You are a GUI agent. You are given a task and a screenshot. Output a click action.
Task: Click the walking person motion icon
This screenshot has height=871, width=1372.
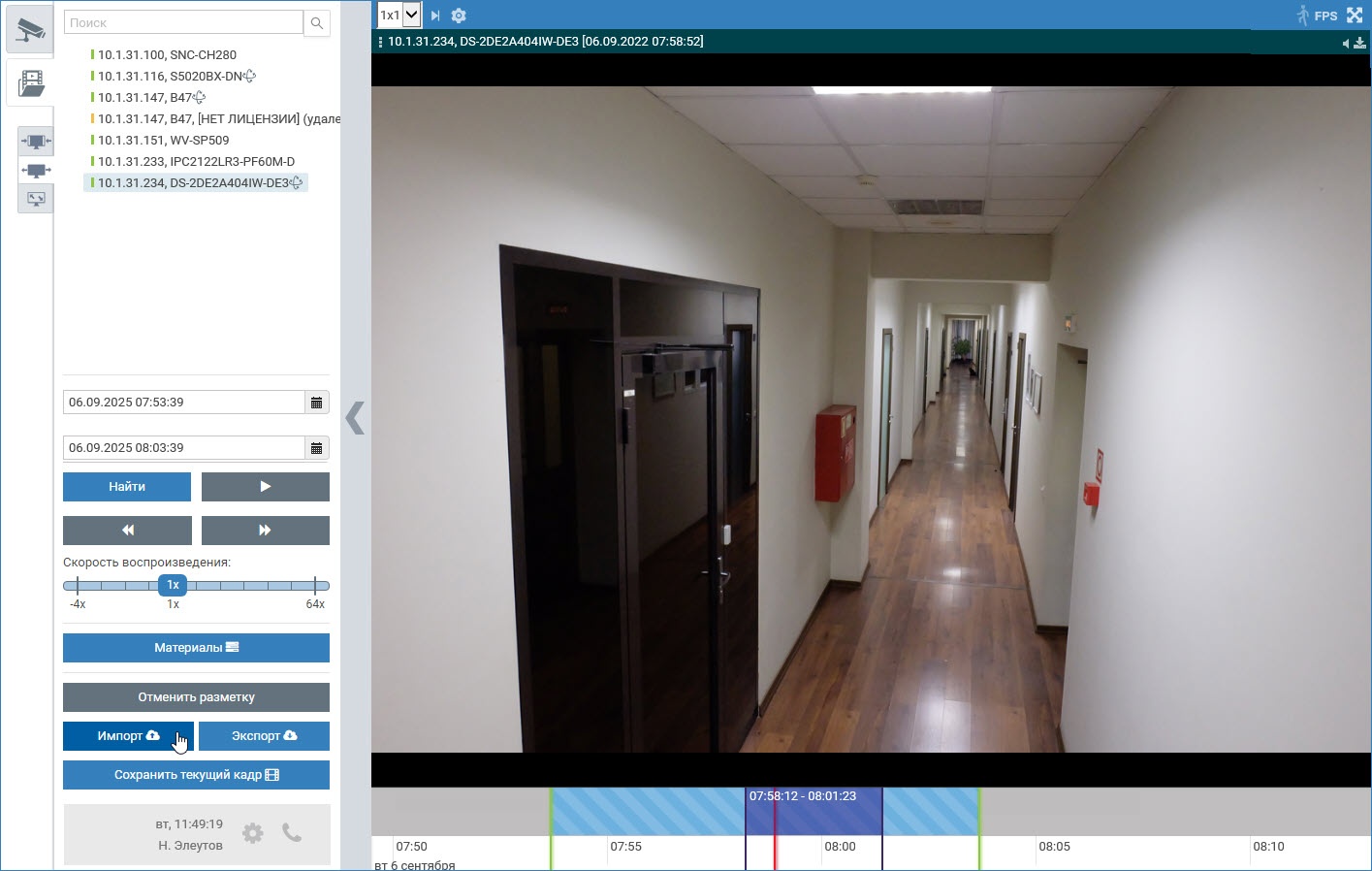click(1302, 16)
